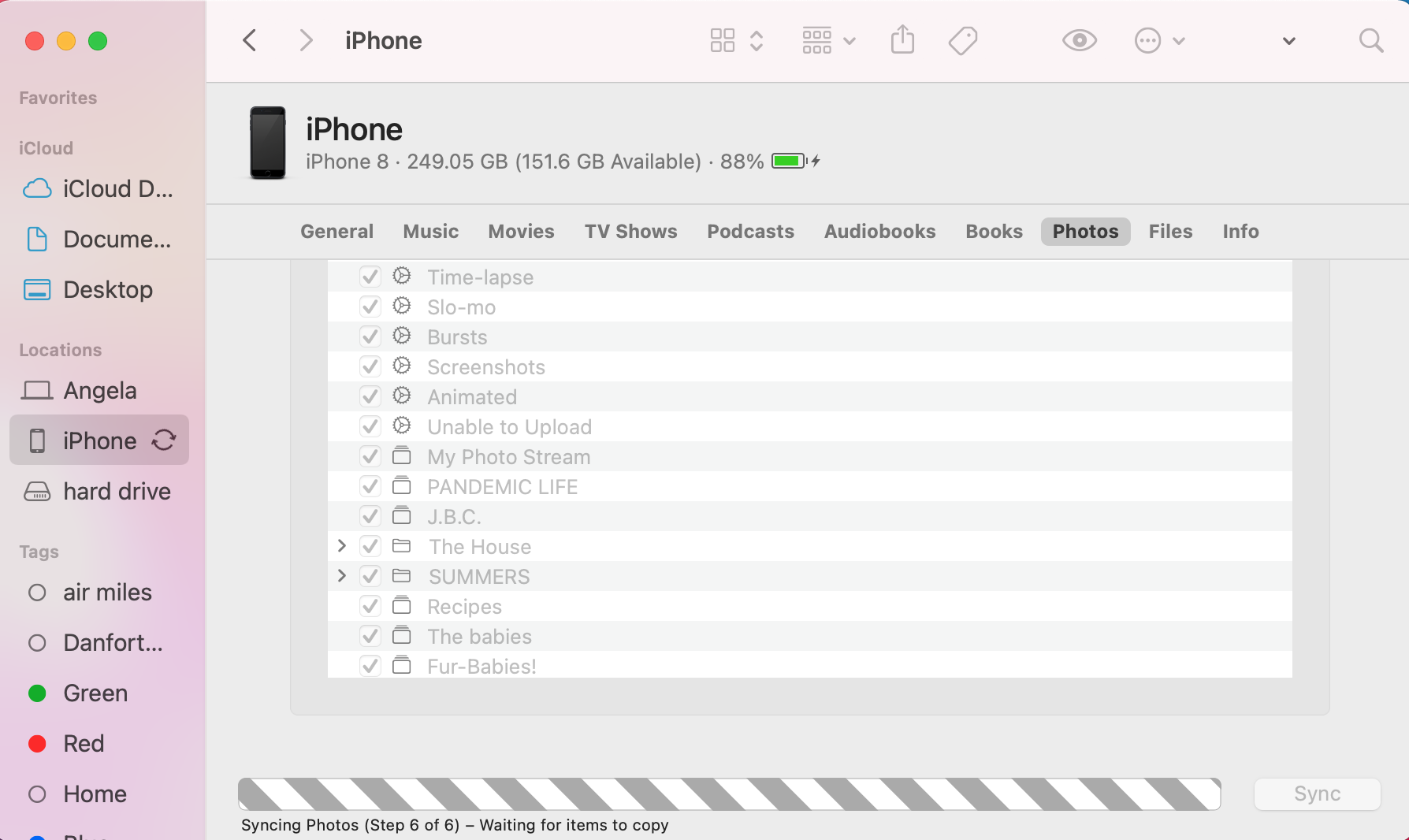Viewport: 1409px width, 840px height.
Task: Switch to the Music tab
Action: pos(431,232)
